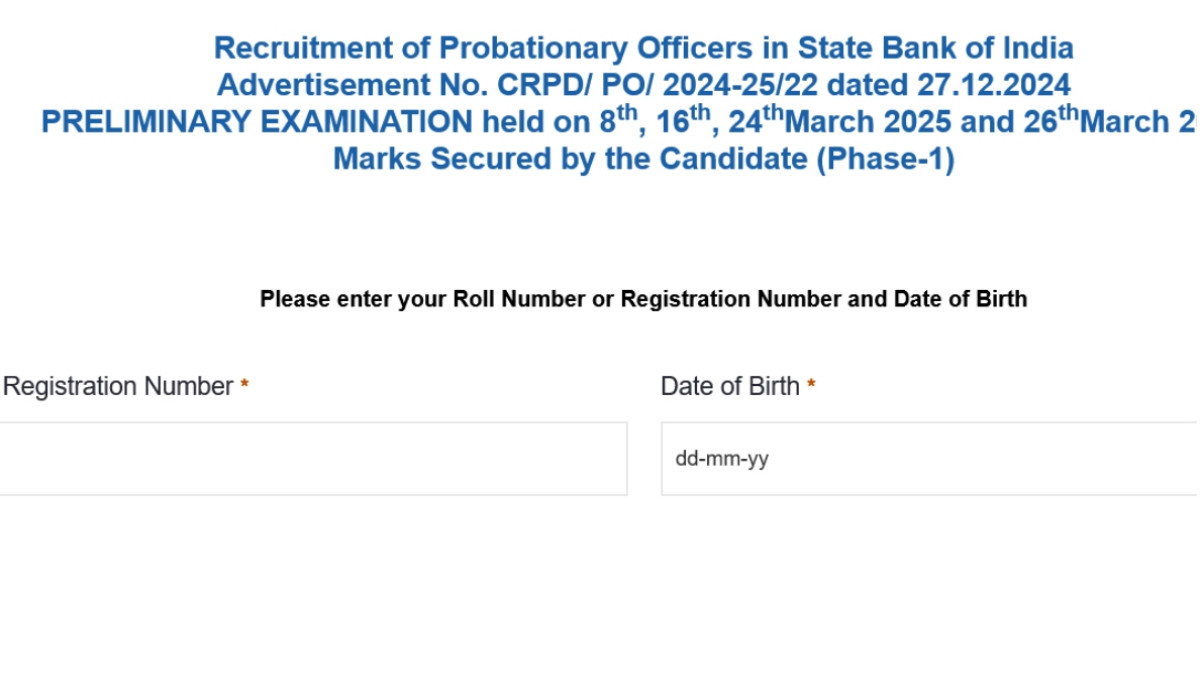Click the "PRELIMINARY EXAMINATION" heading text
This screenshot has height=675, width=1200.
[x=256, y=122]
